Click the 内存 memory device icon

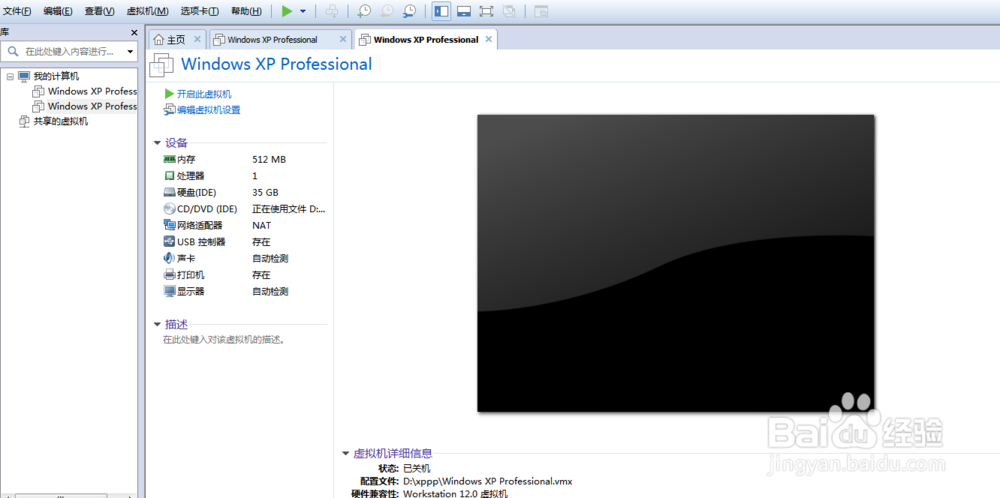169,159
